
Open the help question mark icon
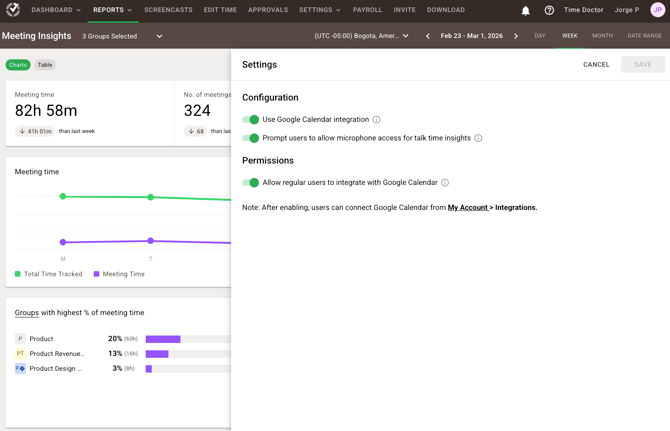tap(549, 11)
